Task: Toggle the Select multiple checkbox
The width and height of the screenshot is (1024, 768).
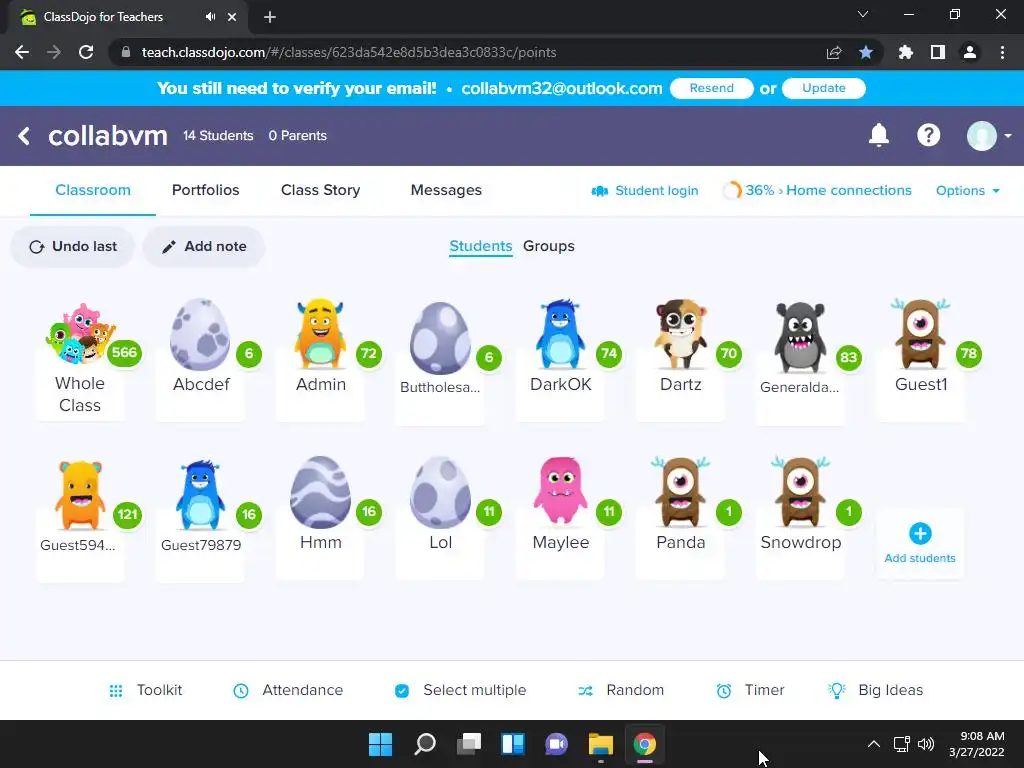Action: [x=402, y=690]
